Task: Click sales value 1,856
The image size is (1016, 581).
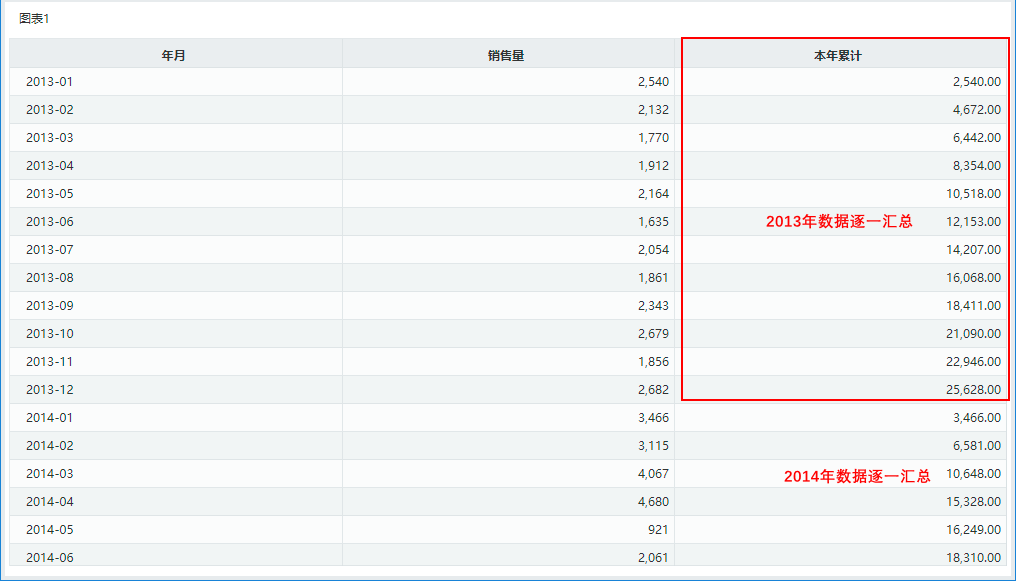Action: 653,361
